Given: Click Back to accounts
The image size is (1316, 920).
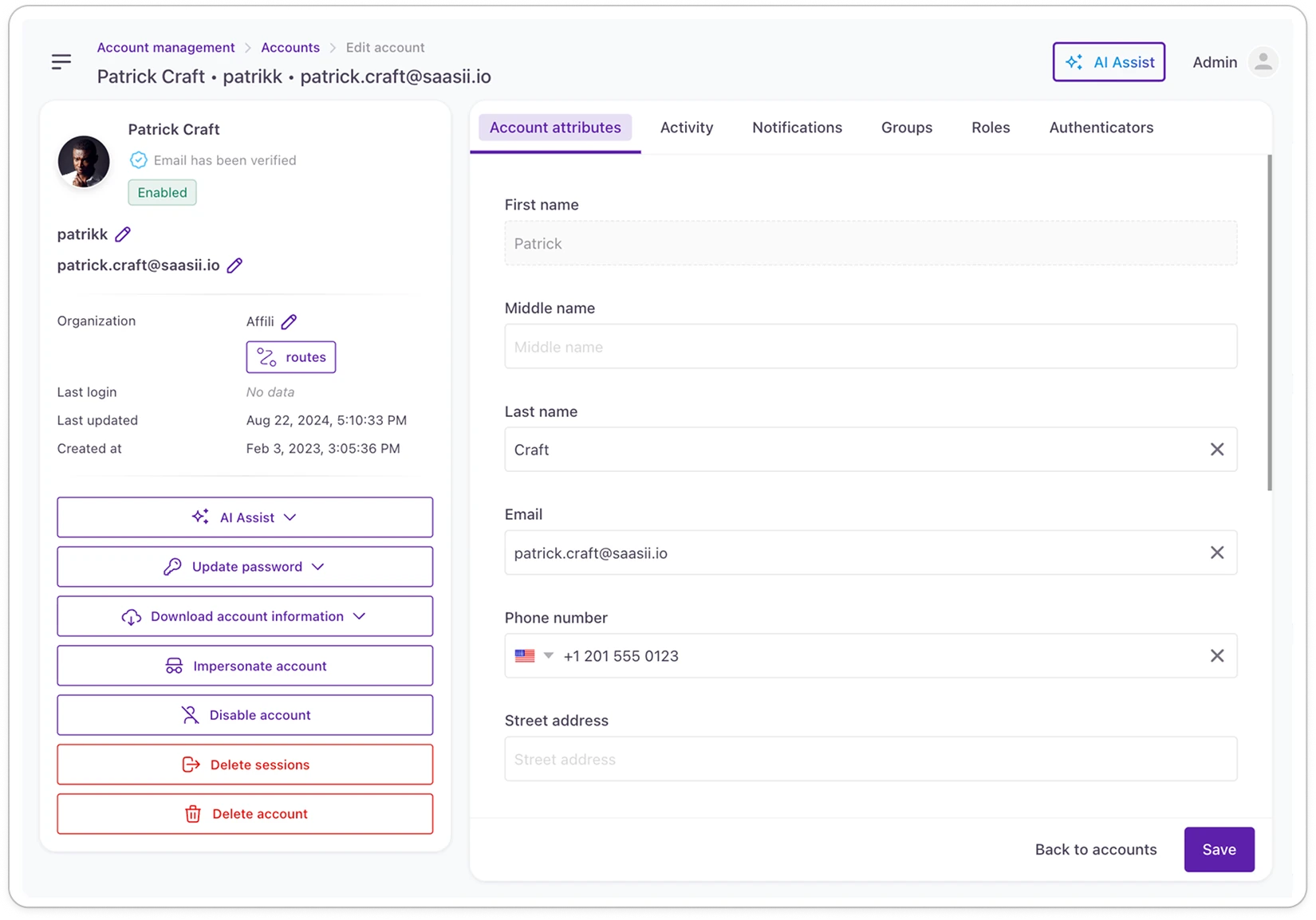Looking at the screenshot, I should coord(1096,850).
